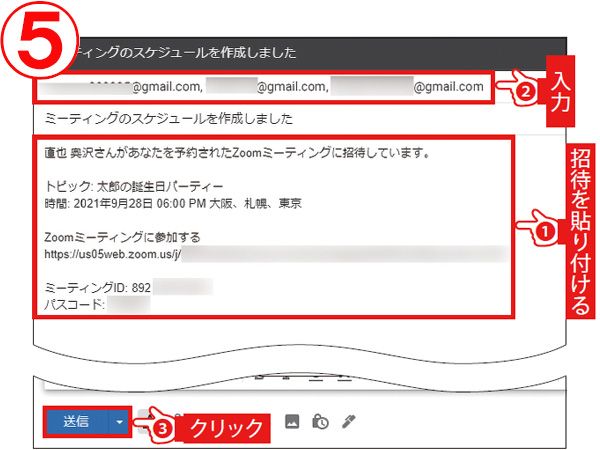Image resolution: width=600 pixels, height=450 pixels.
Task: Open the Zoom link https://us05web.zoom.us/j/
Action: click(112, 254)
